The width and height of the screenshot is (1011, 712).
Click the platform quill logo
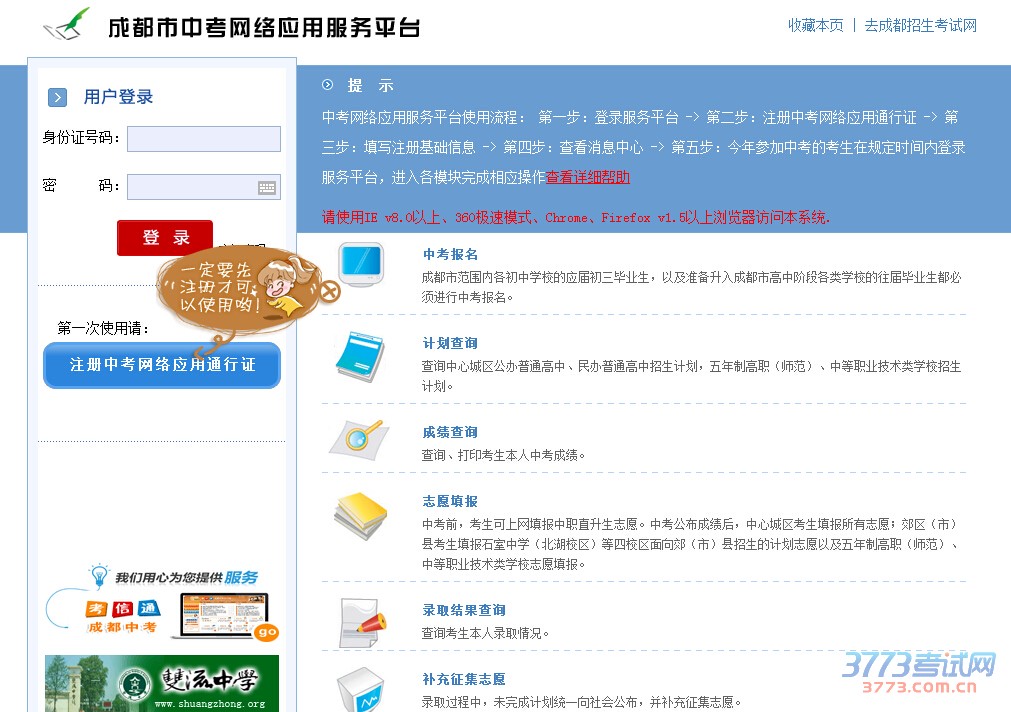[x=66, y=25]
